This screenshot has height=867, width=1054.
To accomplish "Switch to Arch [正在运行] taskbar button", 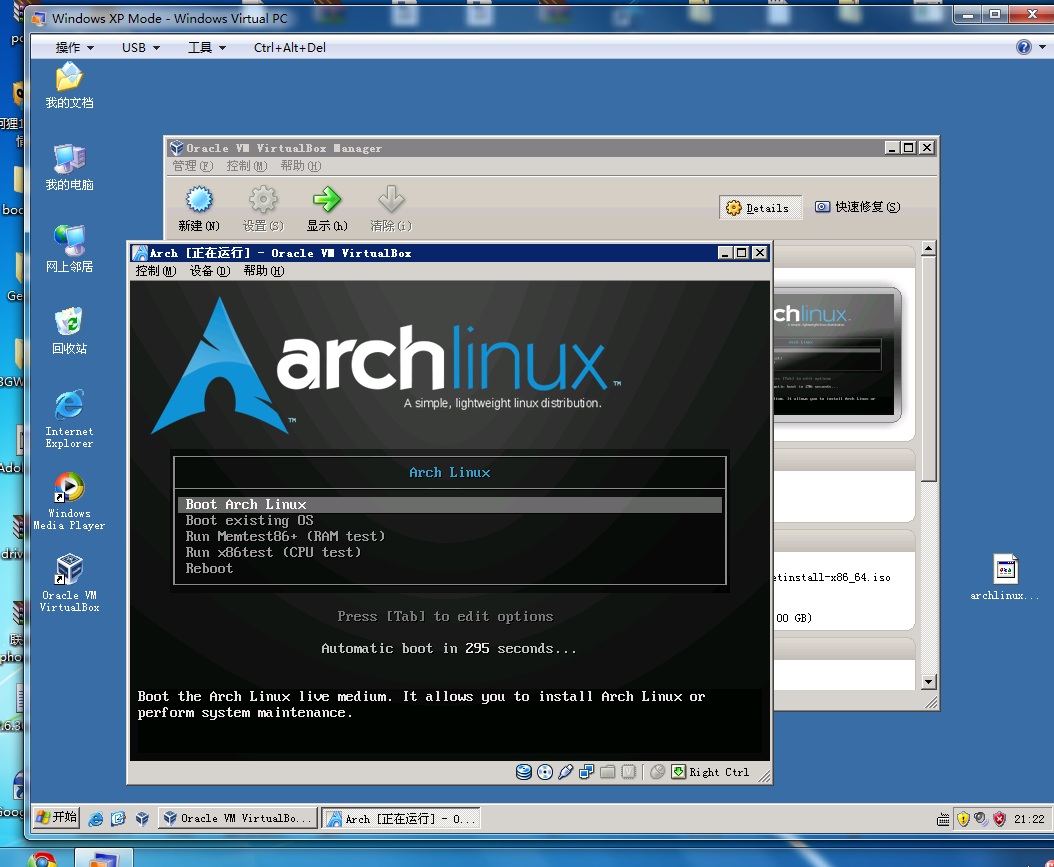I will (401, 818).
